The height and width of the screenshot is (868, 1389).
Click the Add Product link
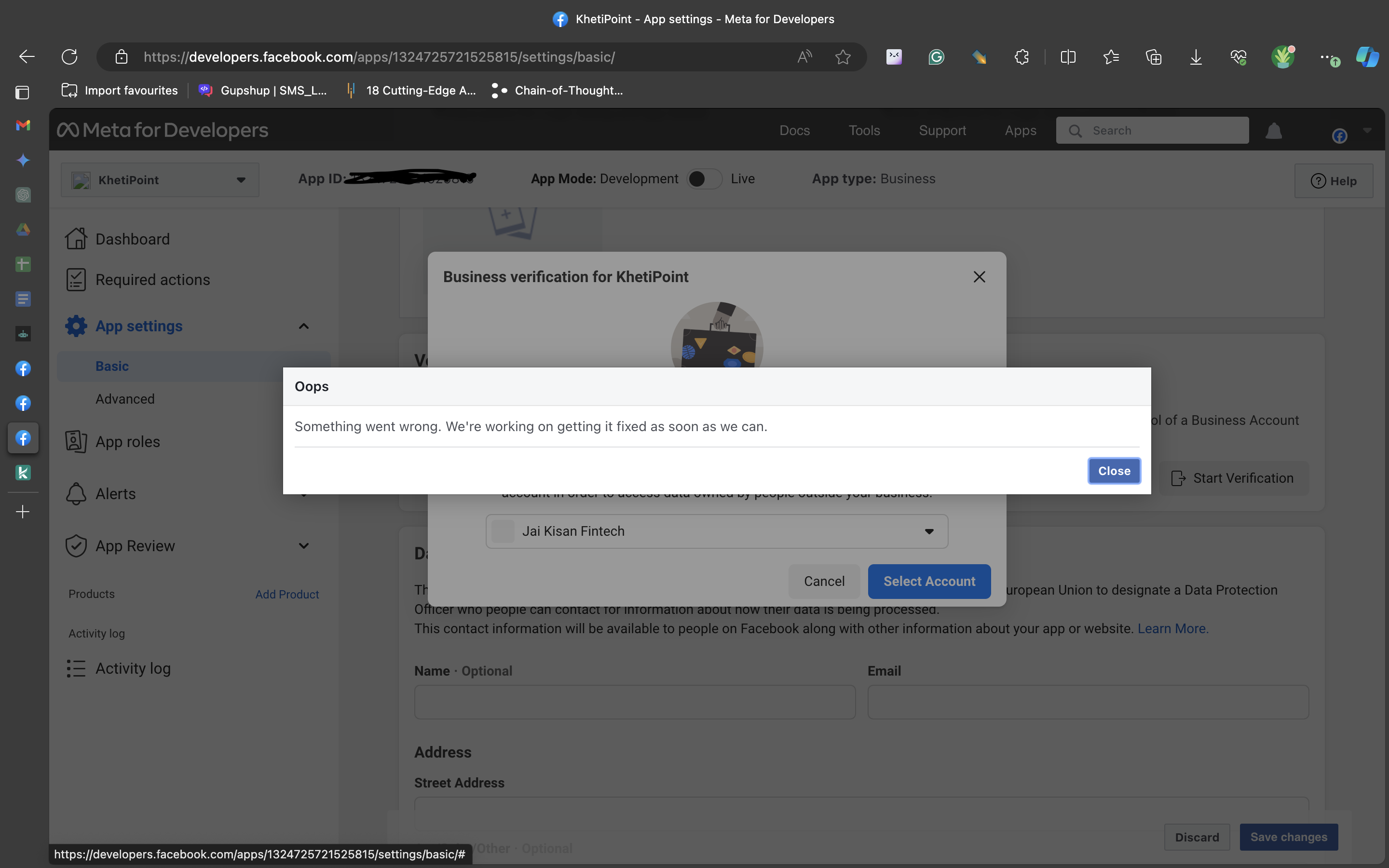(x=287, y=594)
